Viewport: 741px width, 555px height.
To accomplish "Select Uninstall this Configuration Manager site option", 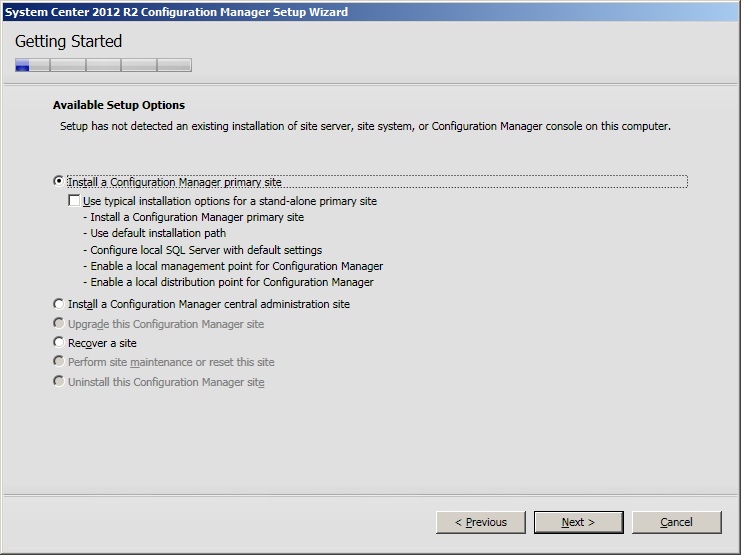I will [x=59, y=382].
